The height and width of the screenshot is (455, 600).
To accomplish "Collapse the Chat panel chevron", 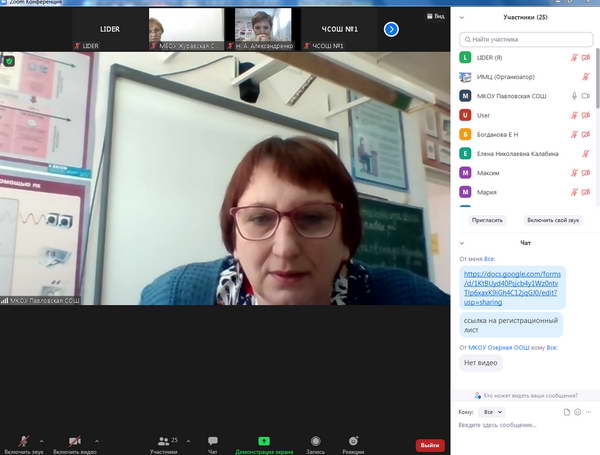I will click(461, 243).
